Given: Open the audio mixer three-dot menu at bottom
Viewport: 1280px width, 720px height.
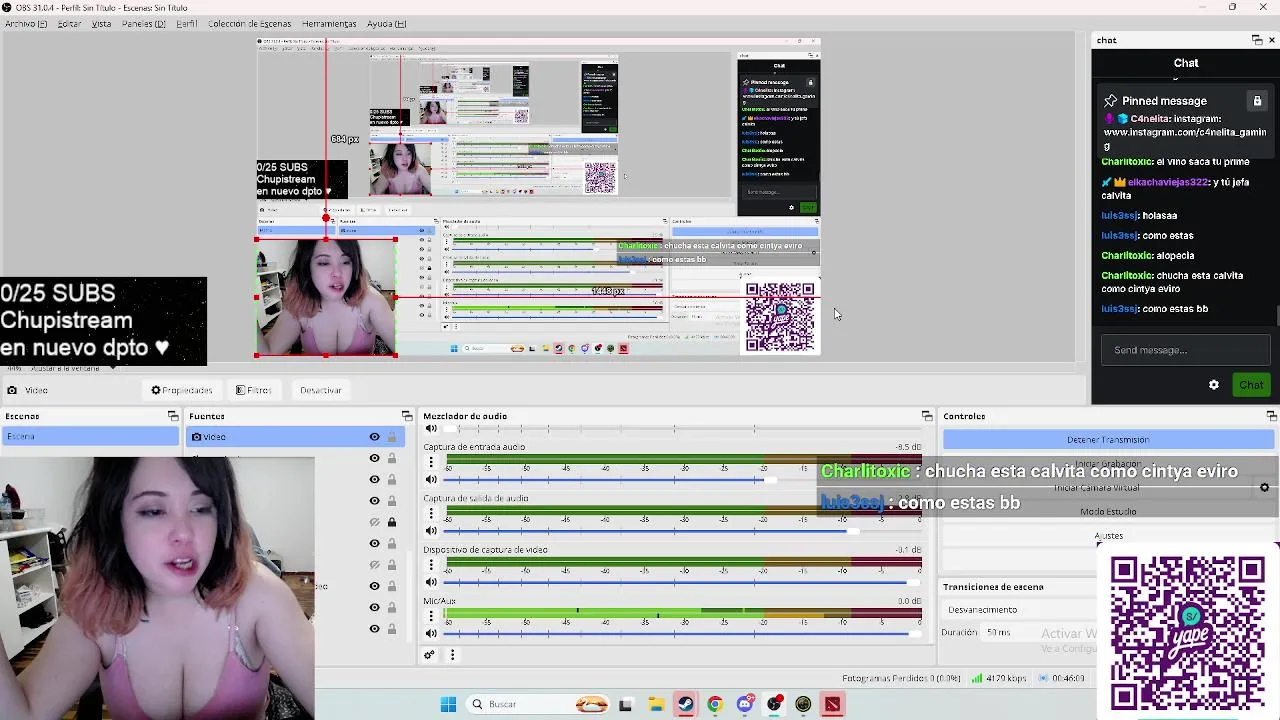Looking at the screenshot, I should tap(452, 655).
